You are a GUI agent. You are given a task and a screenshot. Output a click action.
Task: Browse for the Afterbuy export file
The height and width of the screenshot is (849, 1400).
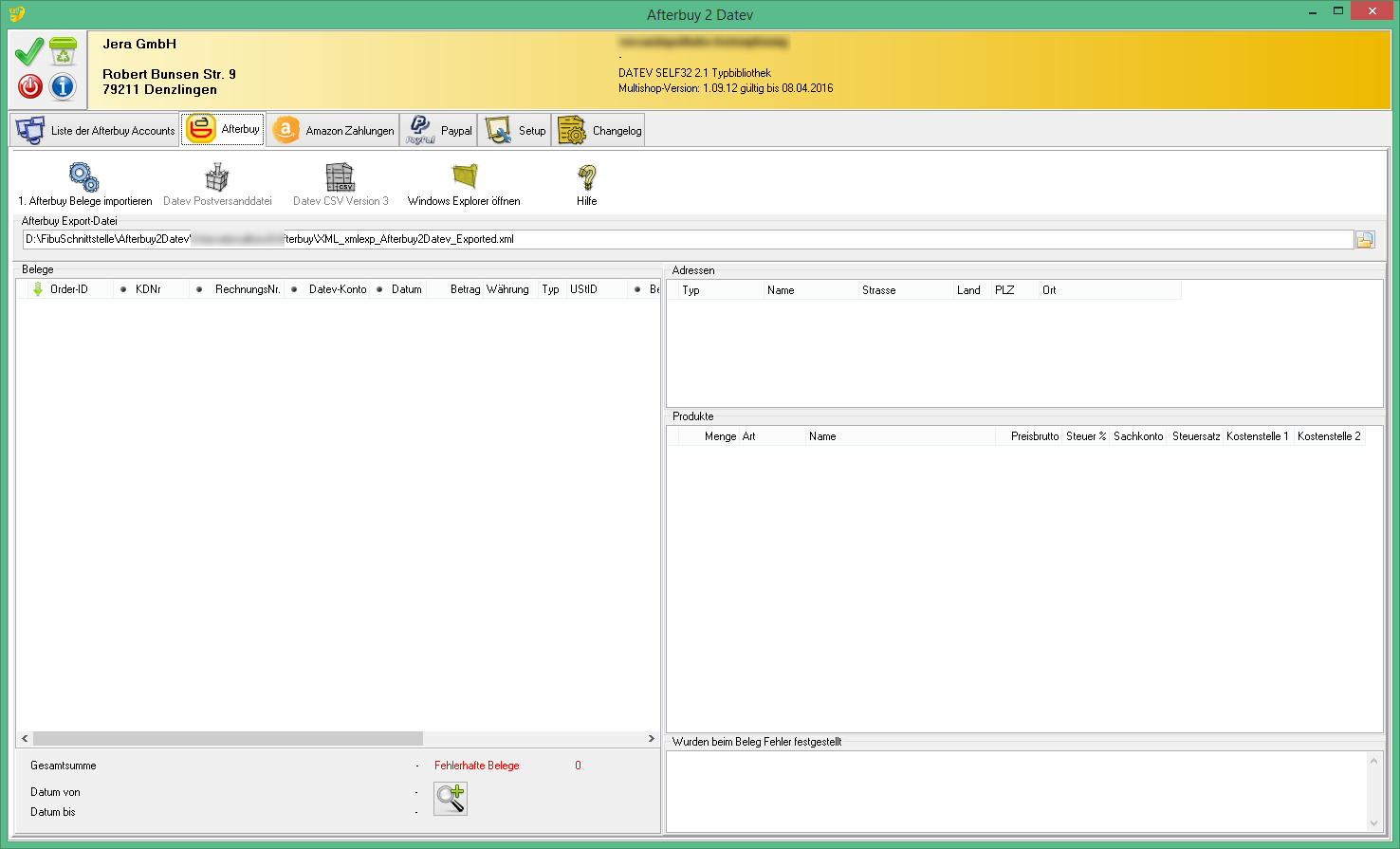coord(1365,240)
